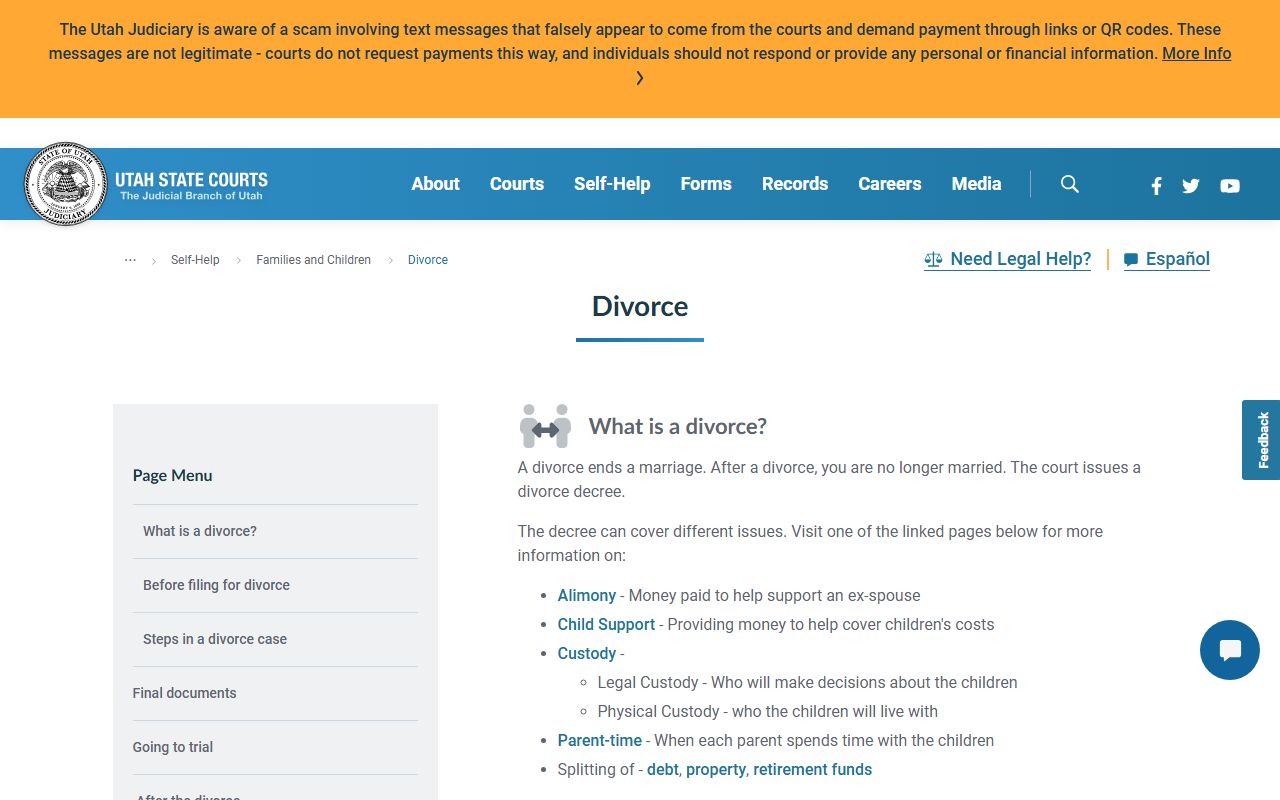This screenshot has height=800, width=1280.
Task: Jump to 'What is a divorce?' in Page Menu
Action: coord(200,531)
